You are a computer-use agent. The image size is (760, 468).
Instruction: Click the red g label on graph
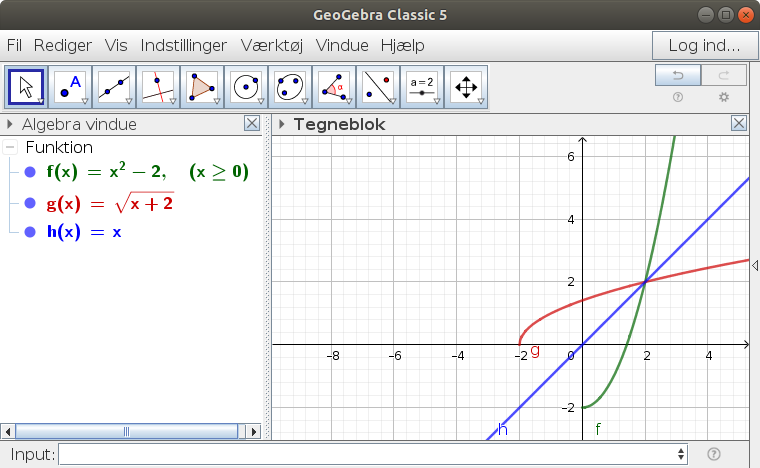(535, 351)
